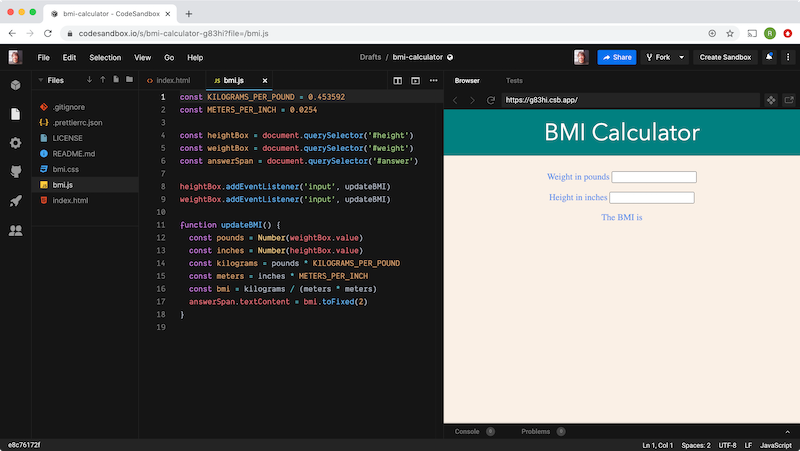
Task: Click the blue Share button
Action: [x=617, y=57]
